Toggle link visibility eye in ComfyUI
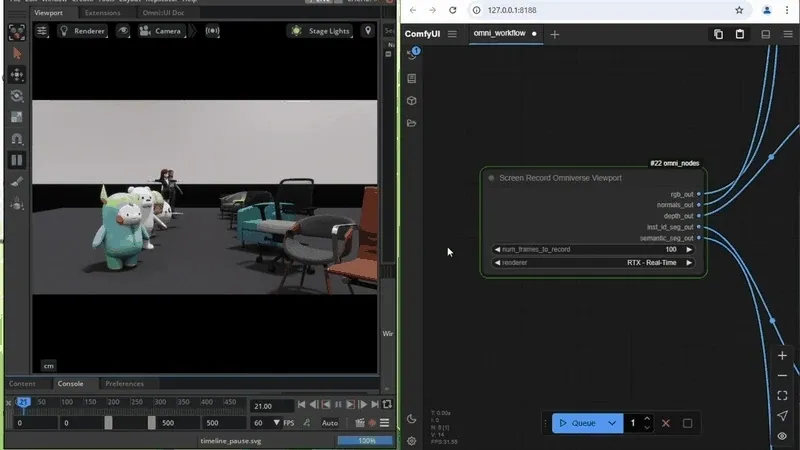 [782, 436]
